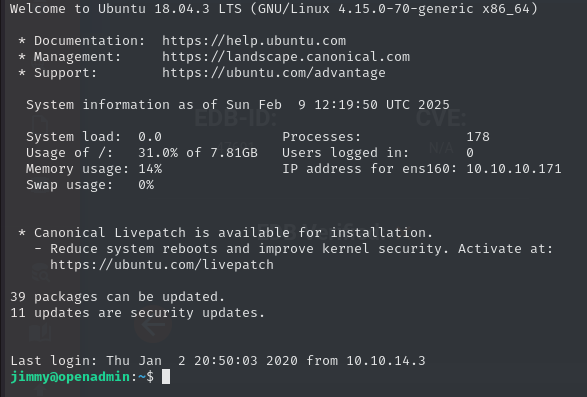
Task: Click the Users logged in value 0
Action: pos(470,153)
